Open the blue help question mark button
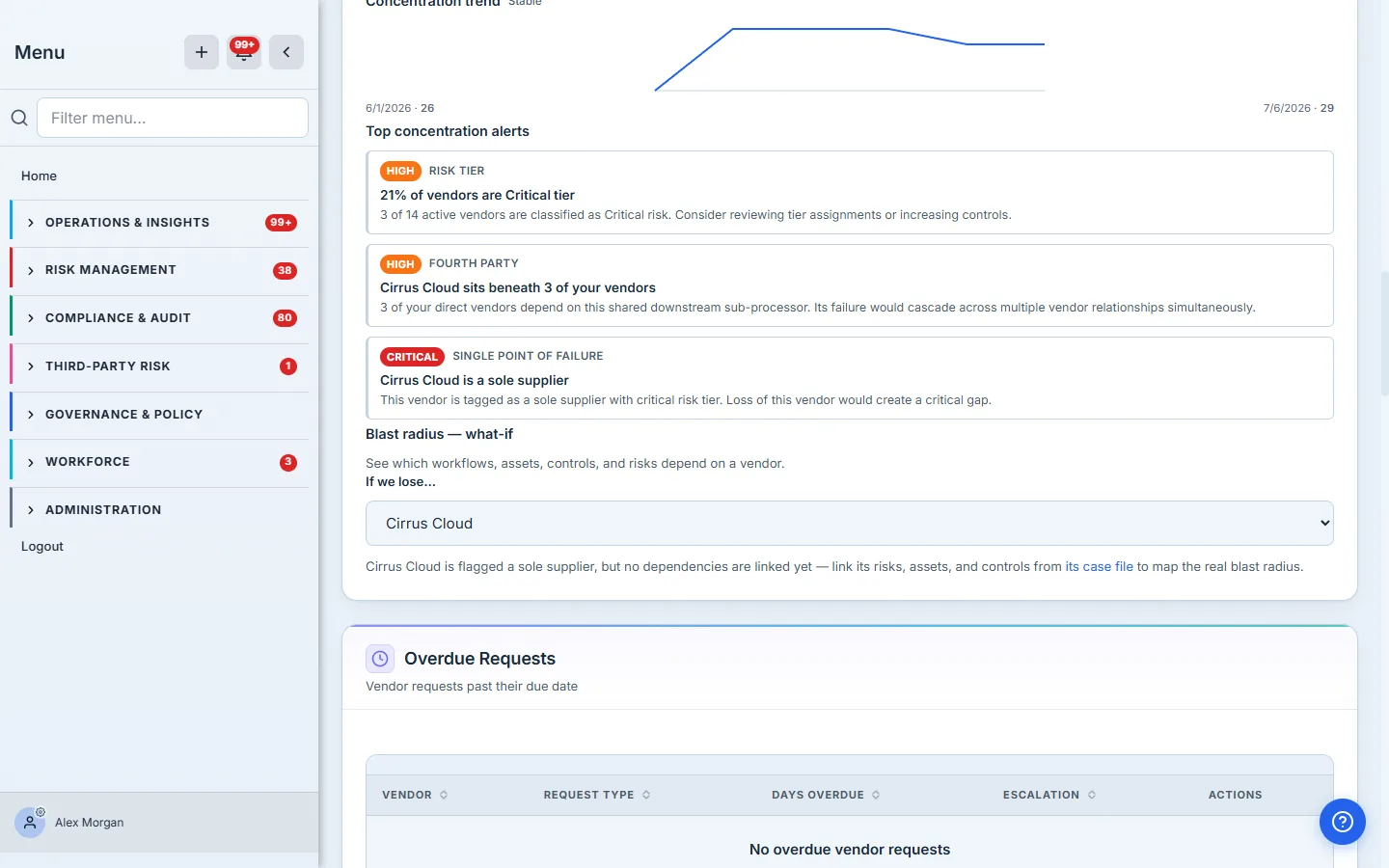This screenshot has width=1389, height=868. click(x=1343, y=822)
